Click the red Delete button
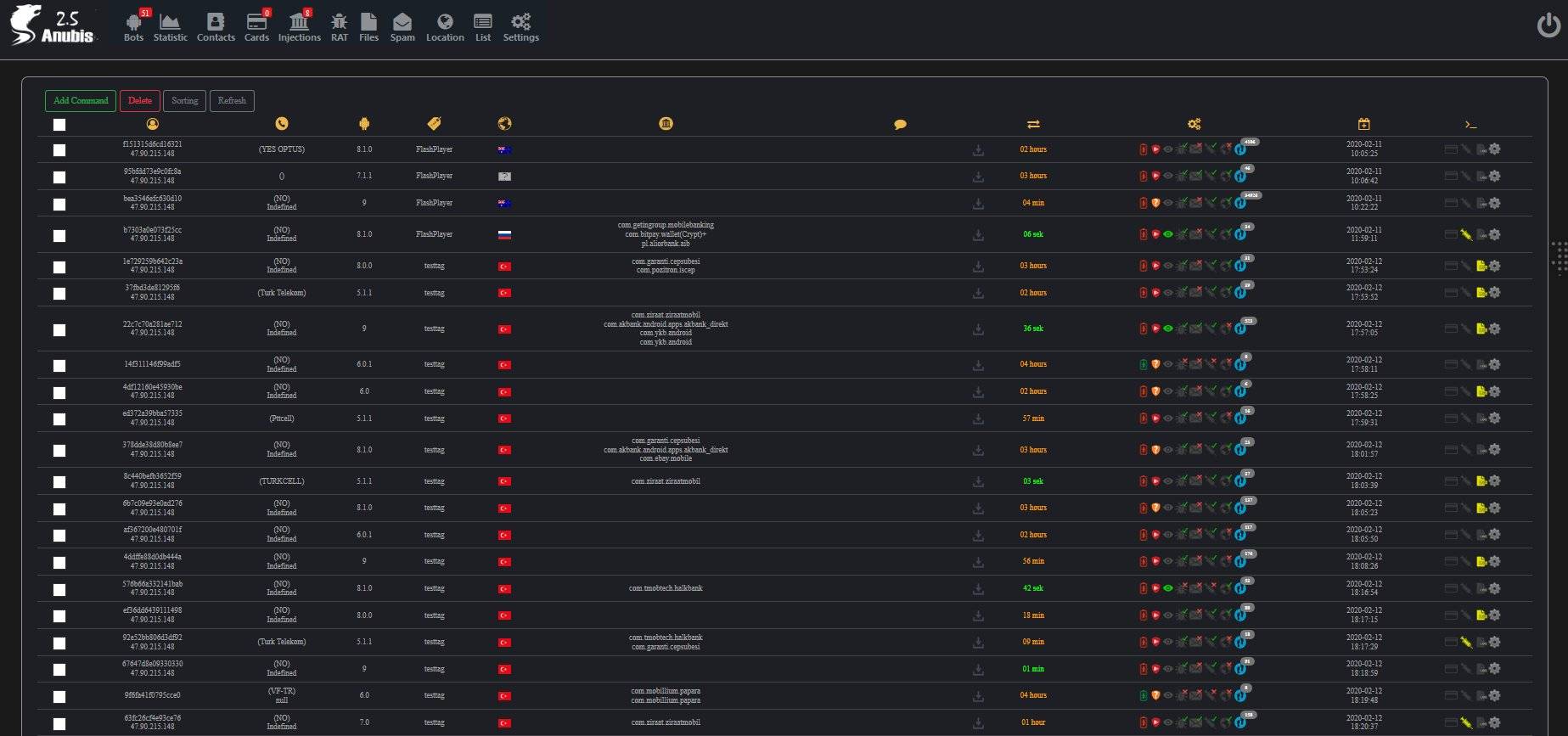The width and height of the screenshot is (1568, 736). 140,101
